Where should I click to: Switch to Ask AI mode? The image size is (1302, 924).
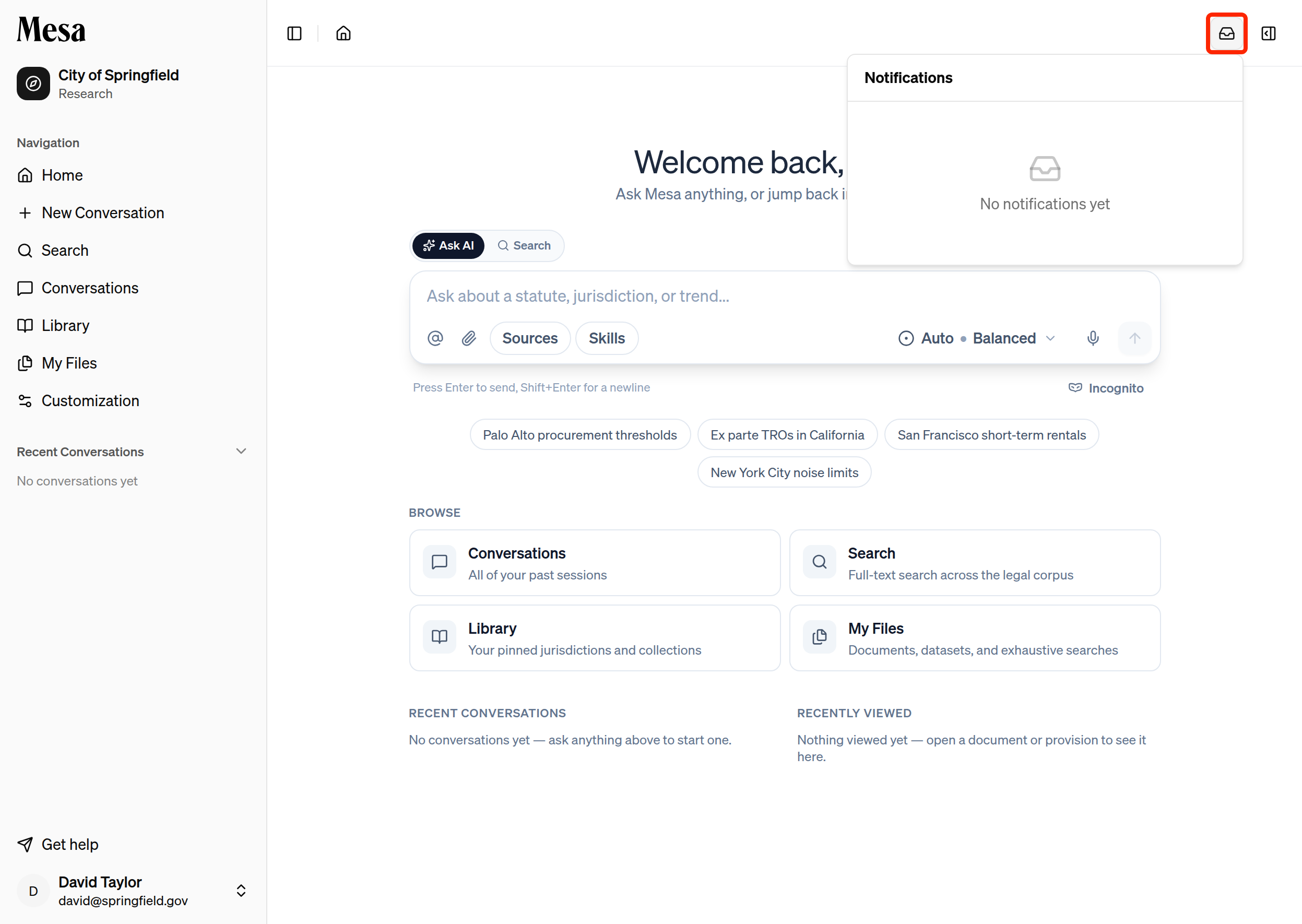448,246
